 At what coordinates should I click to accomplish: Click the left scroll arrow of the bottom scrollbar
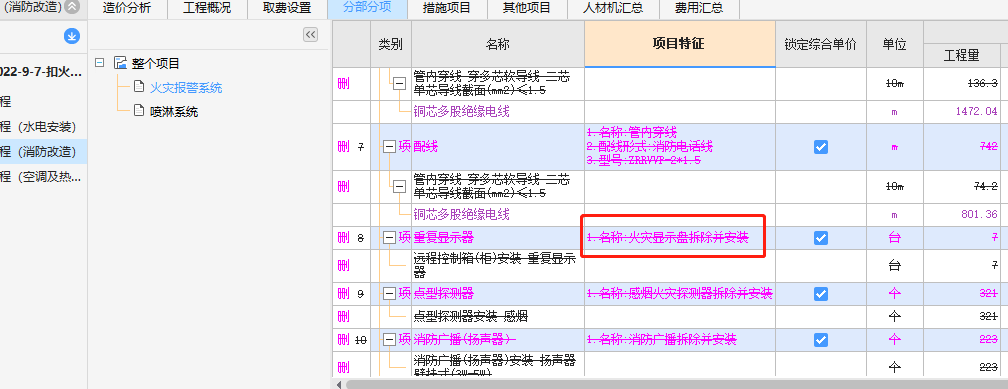(338, 384)
